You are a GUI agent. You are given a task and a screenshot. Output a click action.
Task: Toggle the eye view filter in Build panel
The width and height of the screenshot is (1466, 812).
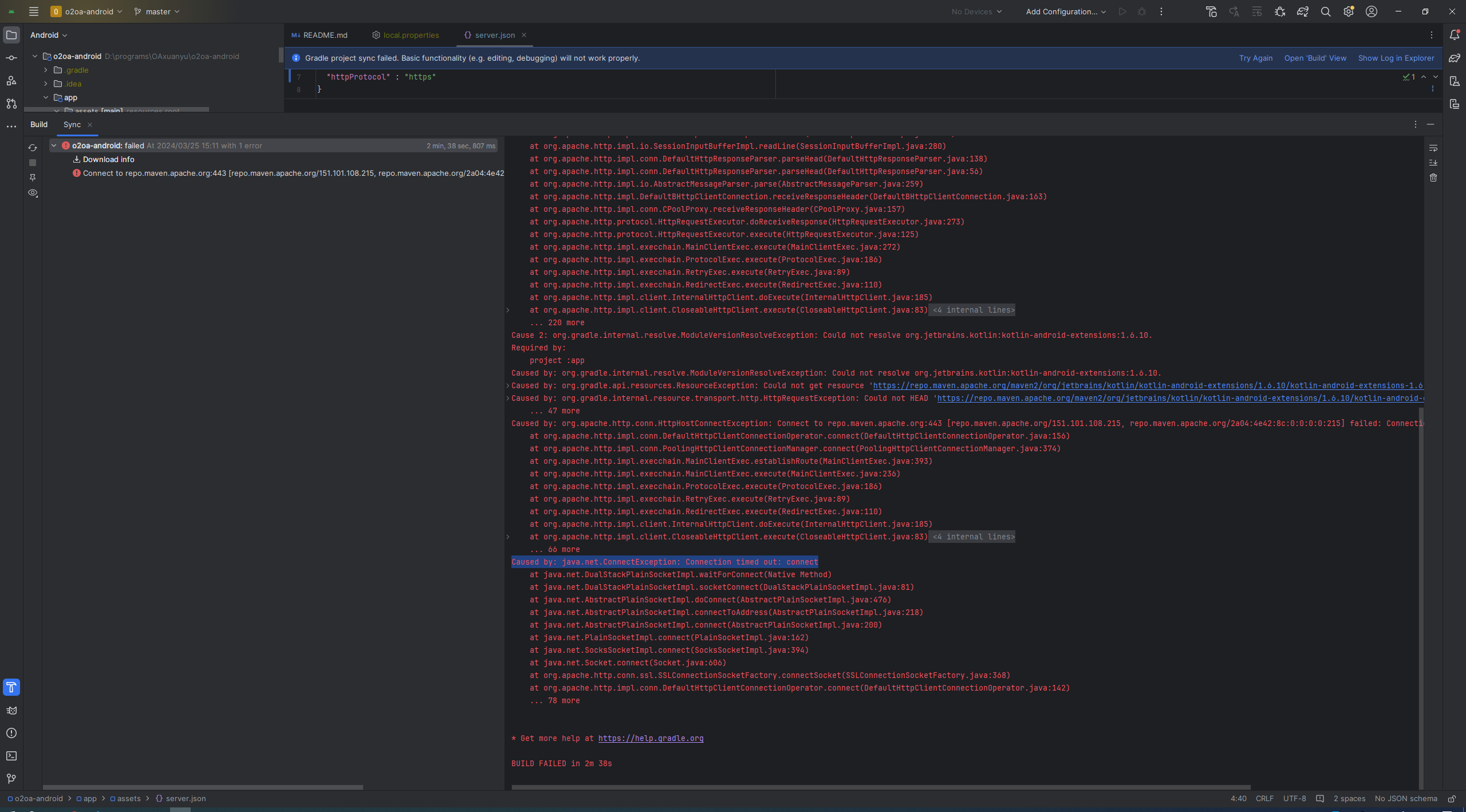(x=33, y=193)
